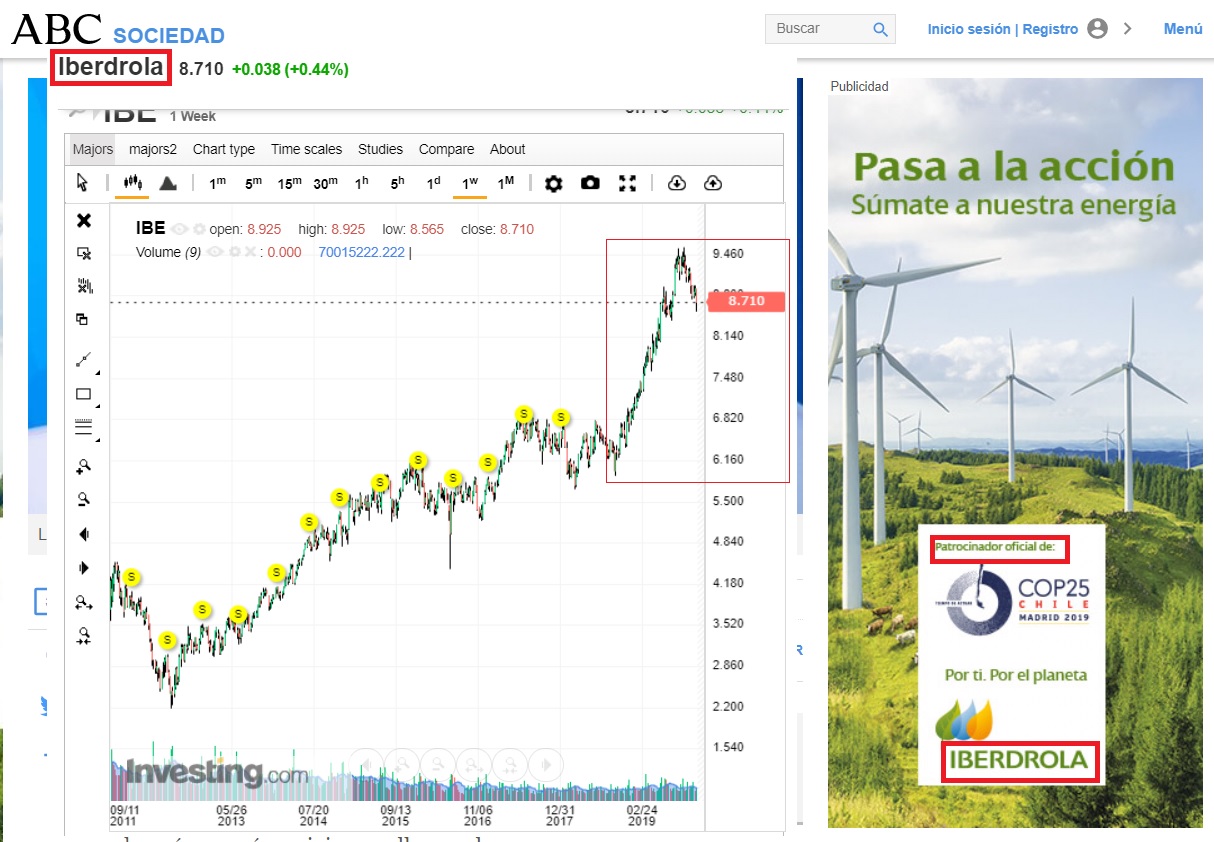Remove the Volume study with its x

(249, 252)
